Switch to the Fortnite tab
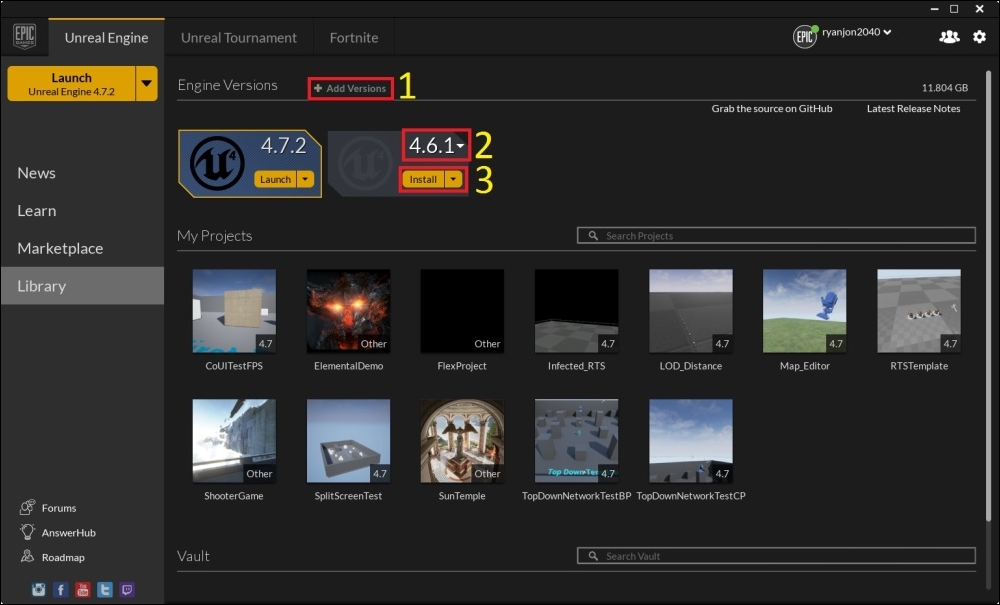The image size is (1000, 605). pos(354,38)
